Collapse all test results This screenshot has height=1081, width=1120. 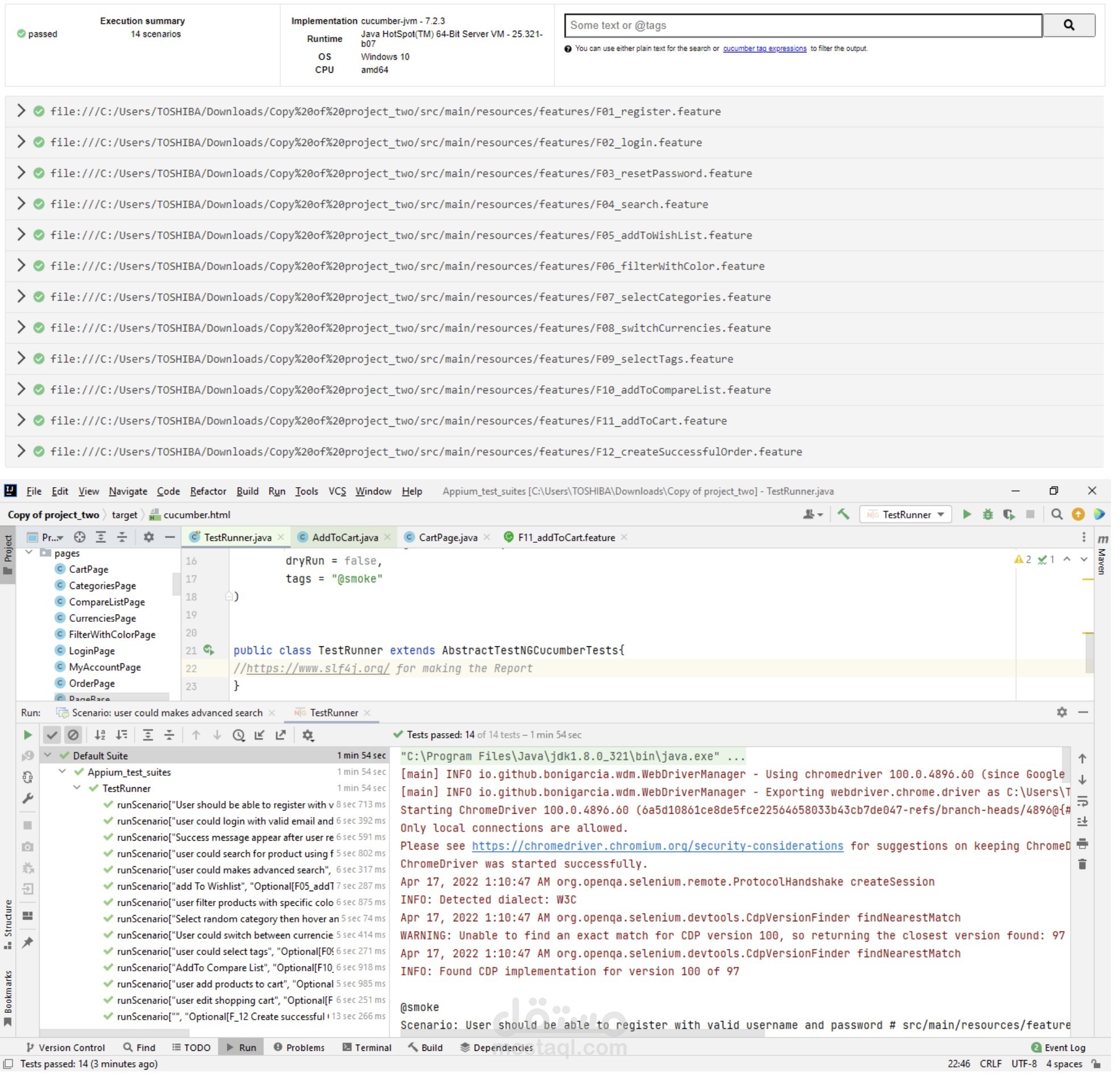coord(169,735)
